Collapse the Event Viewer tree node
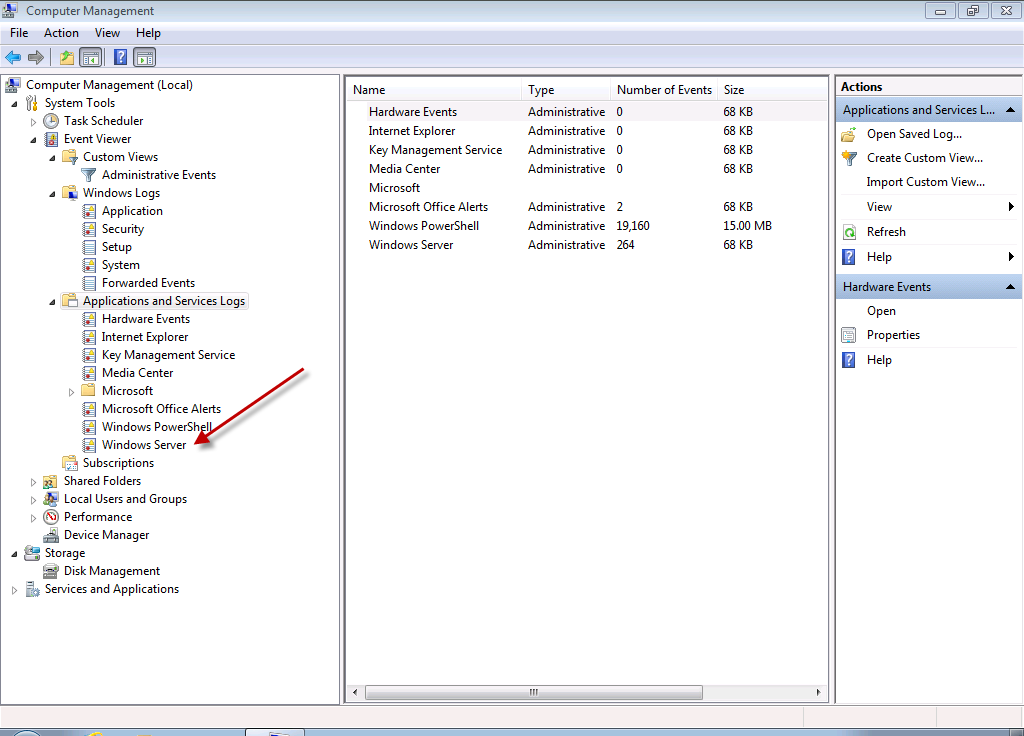This screenshot has width=1024, height=736. pos(33,139)
